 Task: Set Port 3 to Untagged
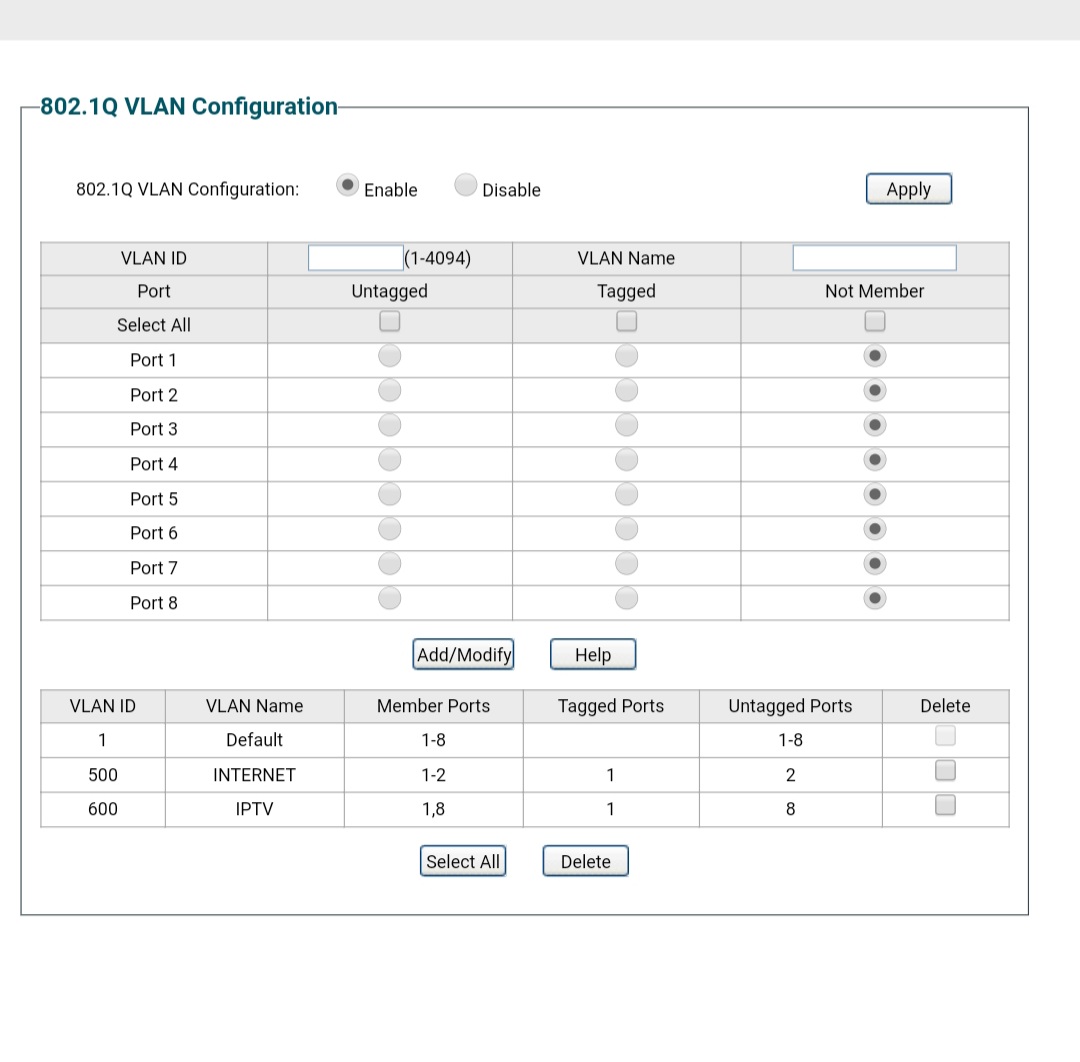pyautogui.click(x=390, y=425)
